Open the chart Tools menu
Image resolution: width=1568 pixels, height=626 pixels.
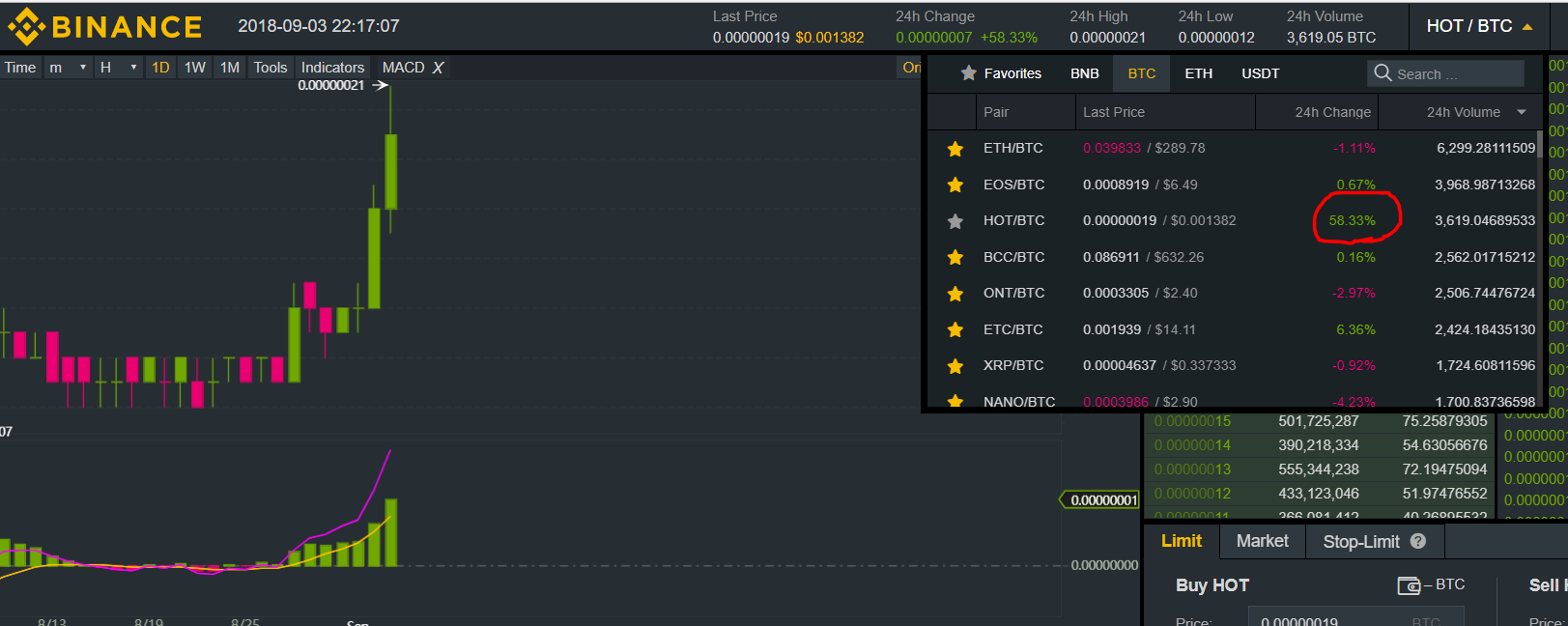pos(271,68)
